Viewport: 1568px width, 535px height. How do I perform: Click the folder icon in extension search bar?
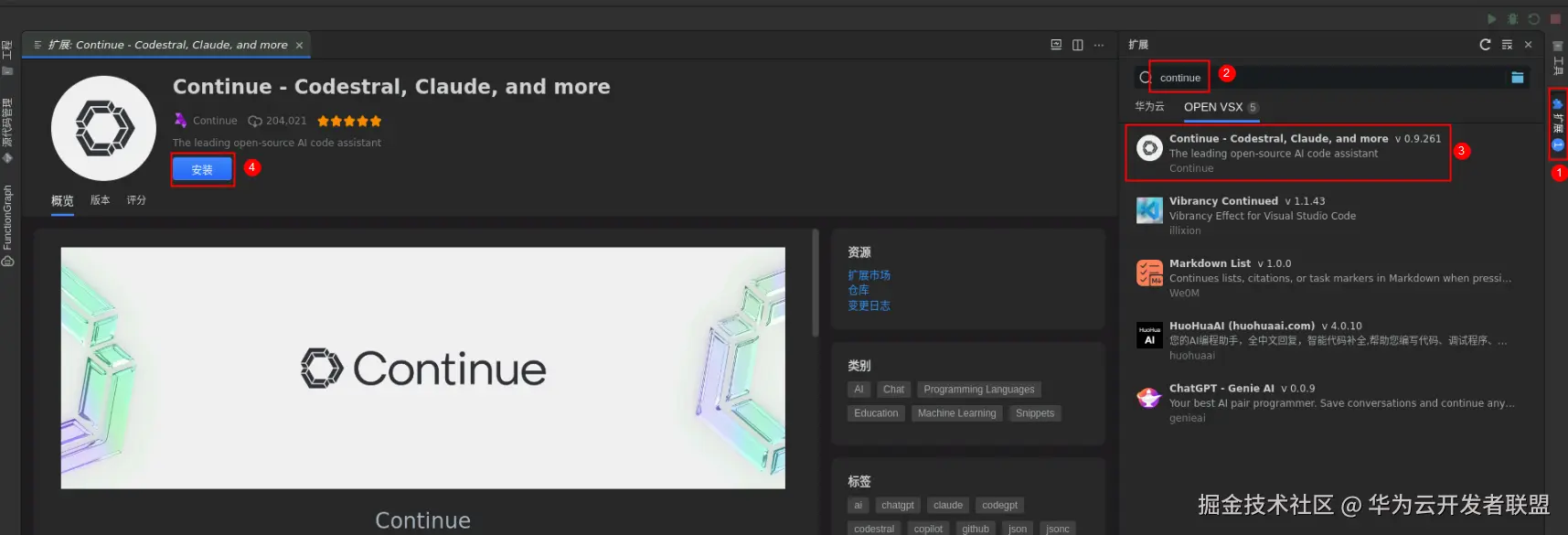tap(1518, 78)
